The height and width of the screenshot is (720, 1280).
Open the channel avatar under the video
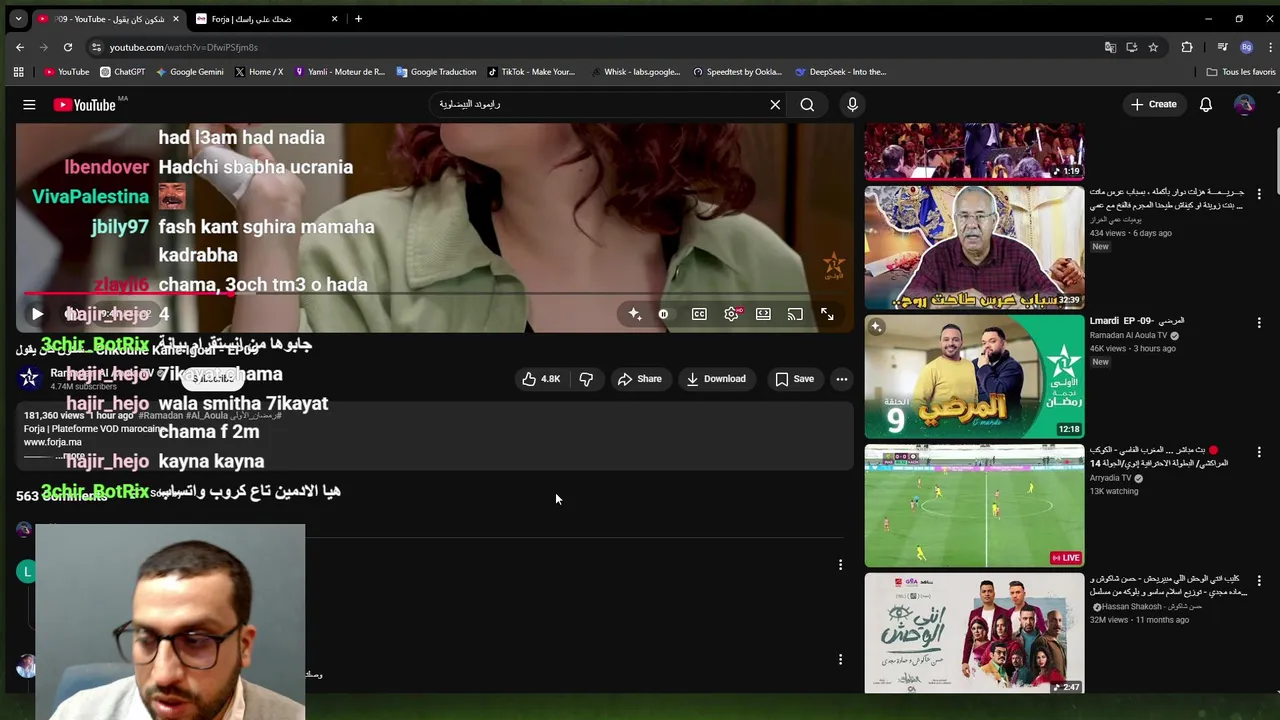click(29, 378)
